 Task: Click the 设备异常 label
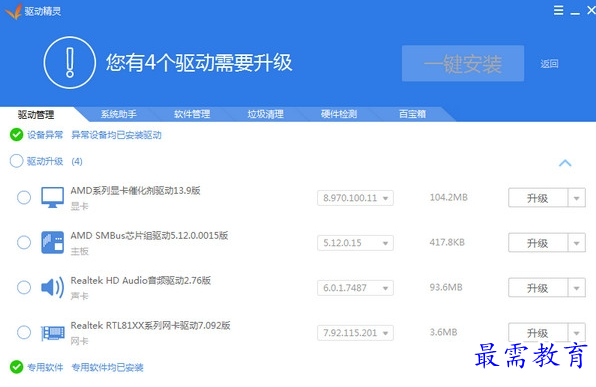(45, 135)
